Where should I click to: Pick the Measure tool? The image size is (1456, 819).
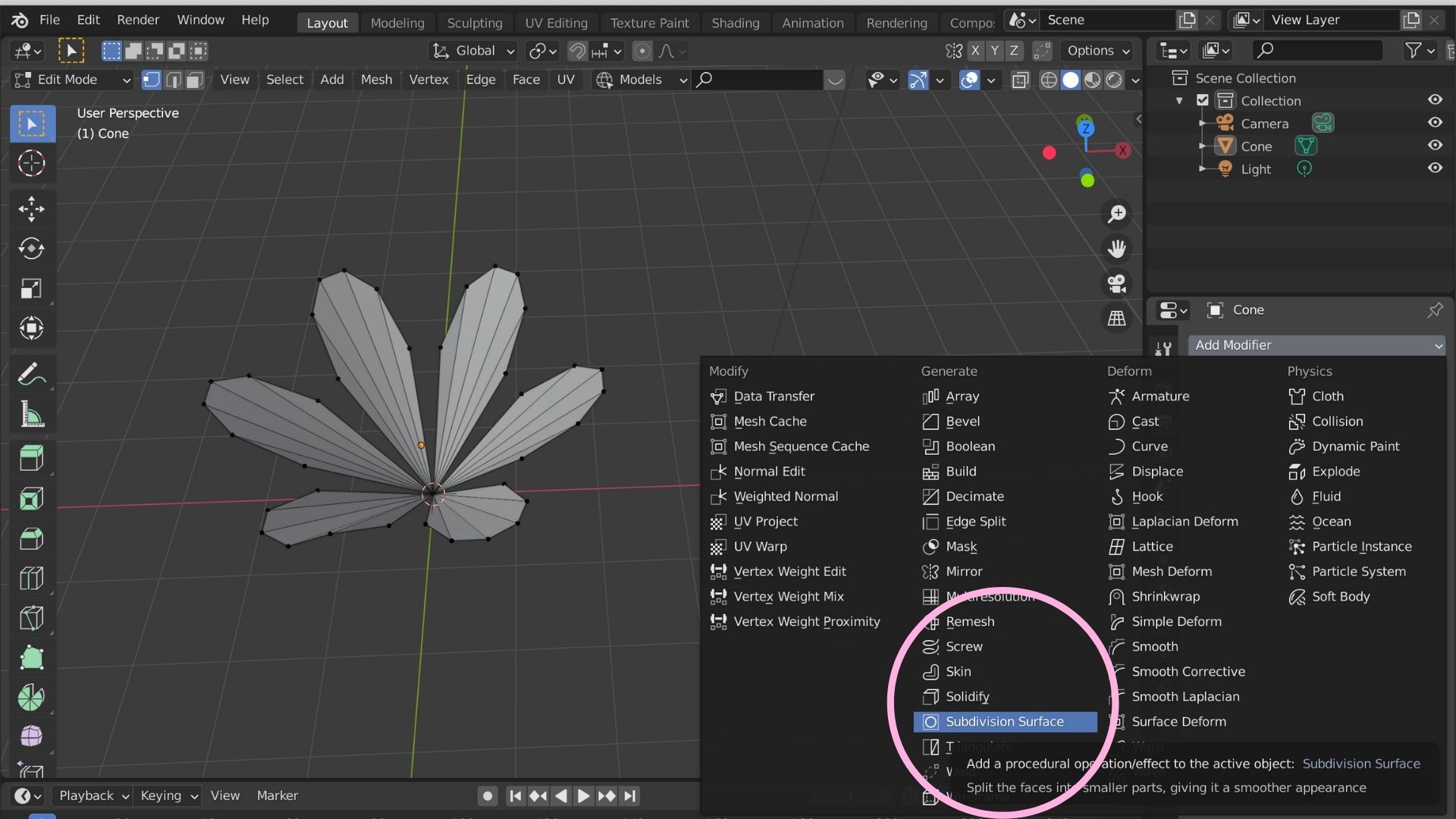point(32,414)
